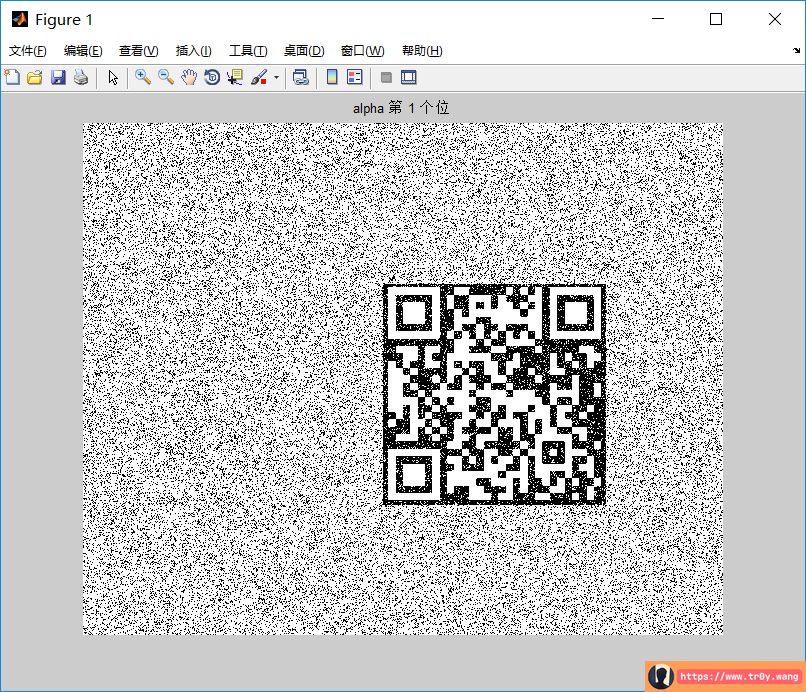Screen dimensions: 806x692
Task: Activate the Rotate 3D tool
Action: point(212,77)
